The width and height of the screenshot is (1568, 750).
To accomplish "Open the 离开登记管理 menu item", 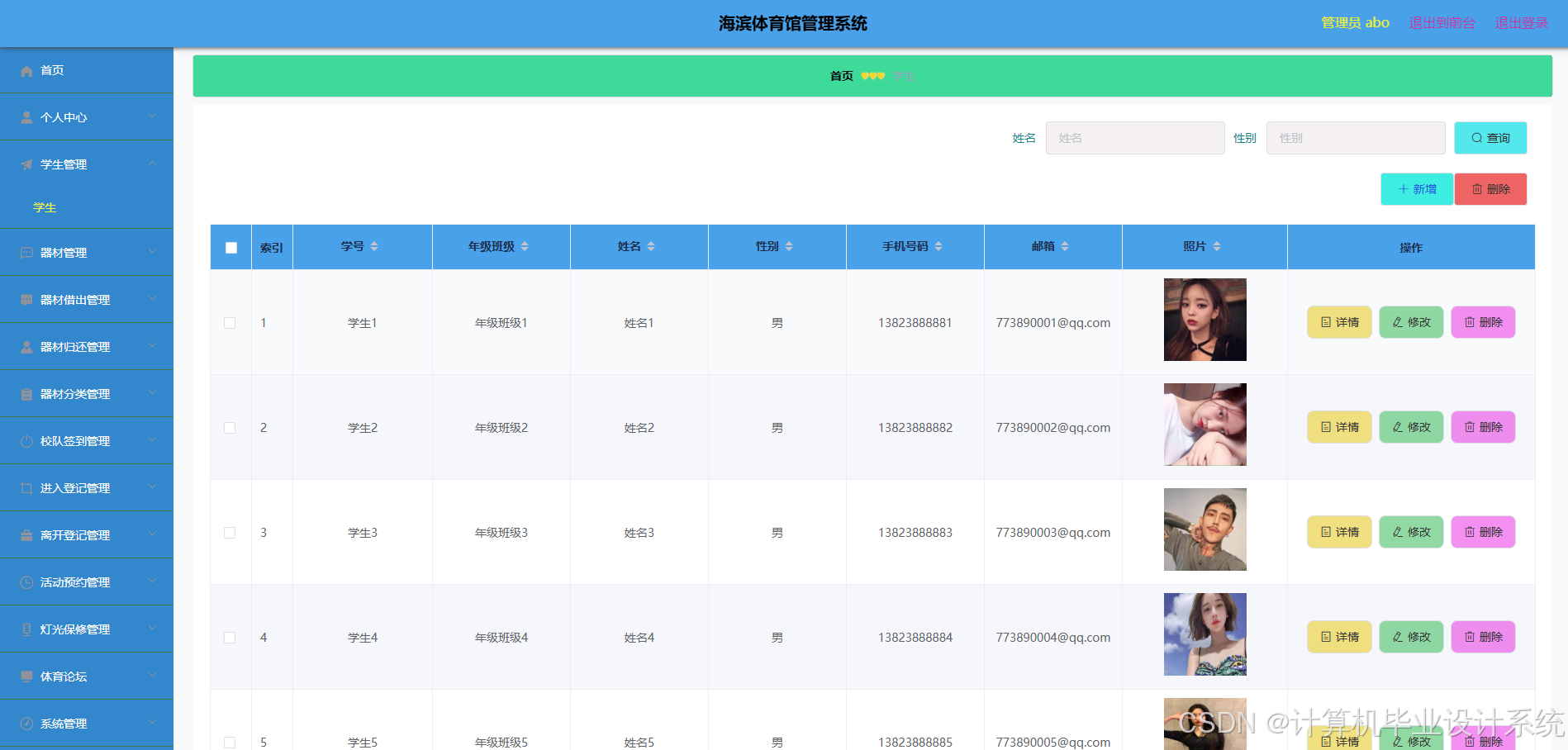I will point(87,535).
